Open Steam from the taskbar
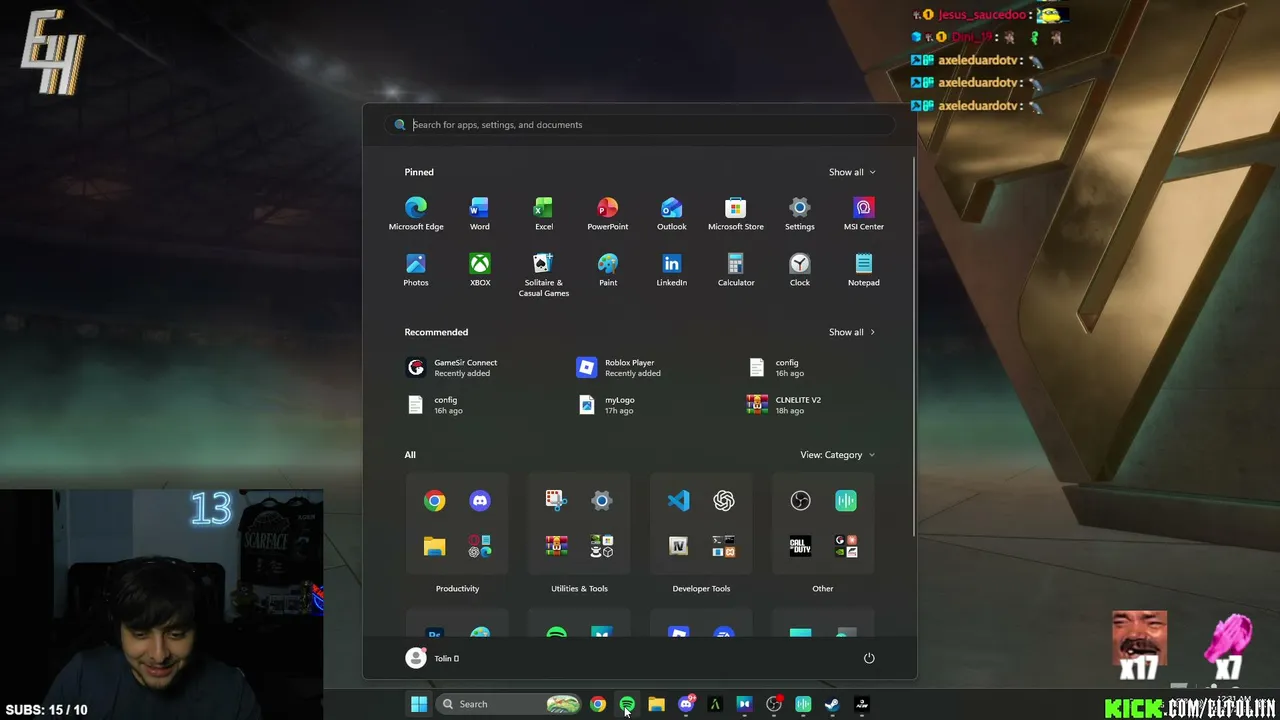 tap(832, 704)
